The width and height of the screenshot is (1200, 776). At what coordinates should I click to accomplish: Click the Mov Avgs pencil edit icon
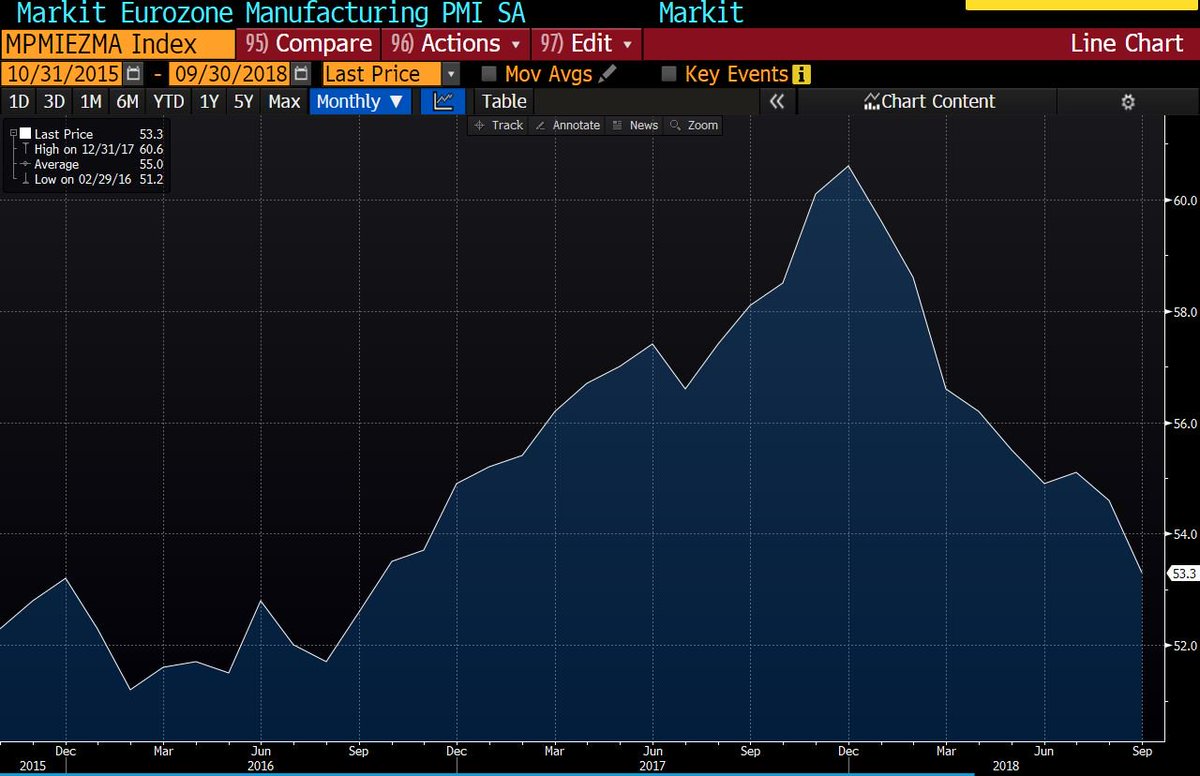608,74
